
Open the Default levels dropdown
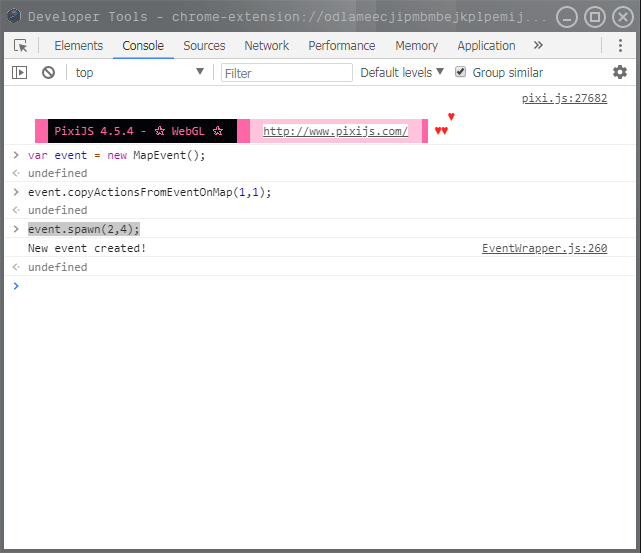pyautogui.click(x=401, y=72)
